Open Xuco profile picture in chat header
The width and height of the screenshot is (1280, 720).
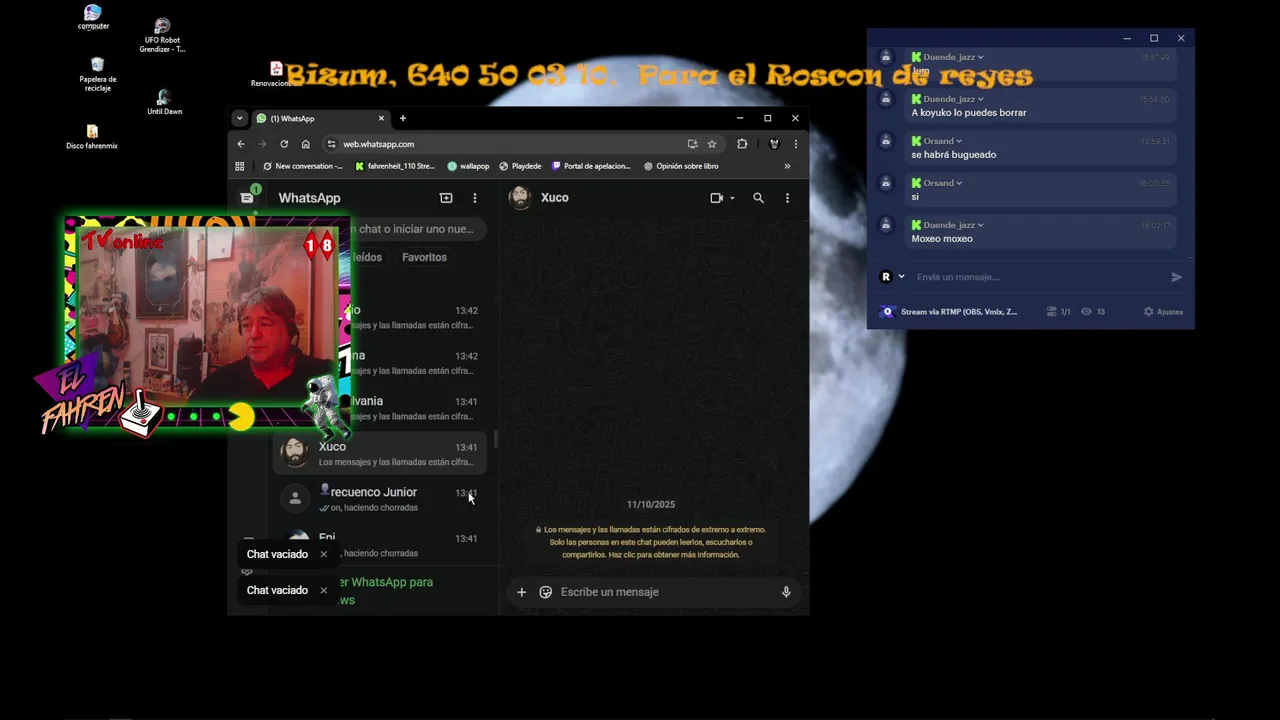pyautogui.click(x=520, y=197)
